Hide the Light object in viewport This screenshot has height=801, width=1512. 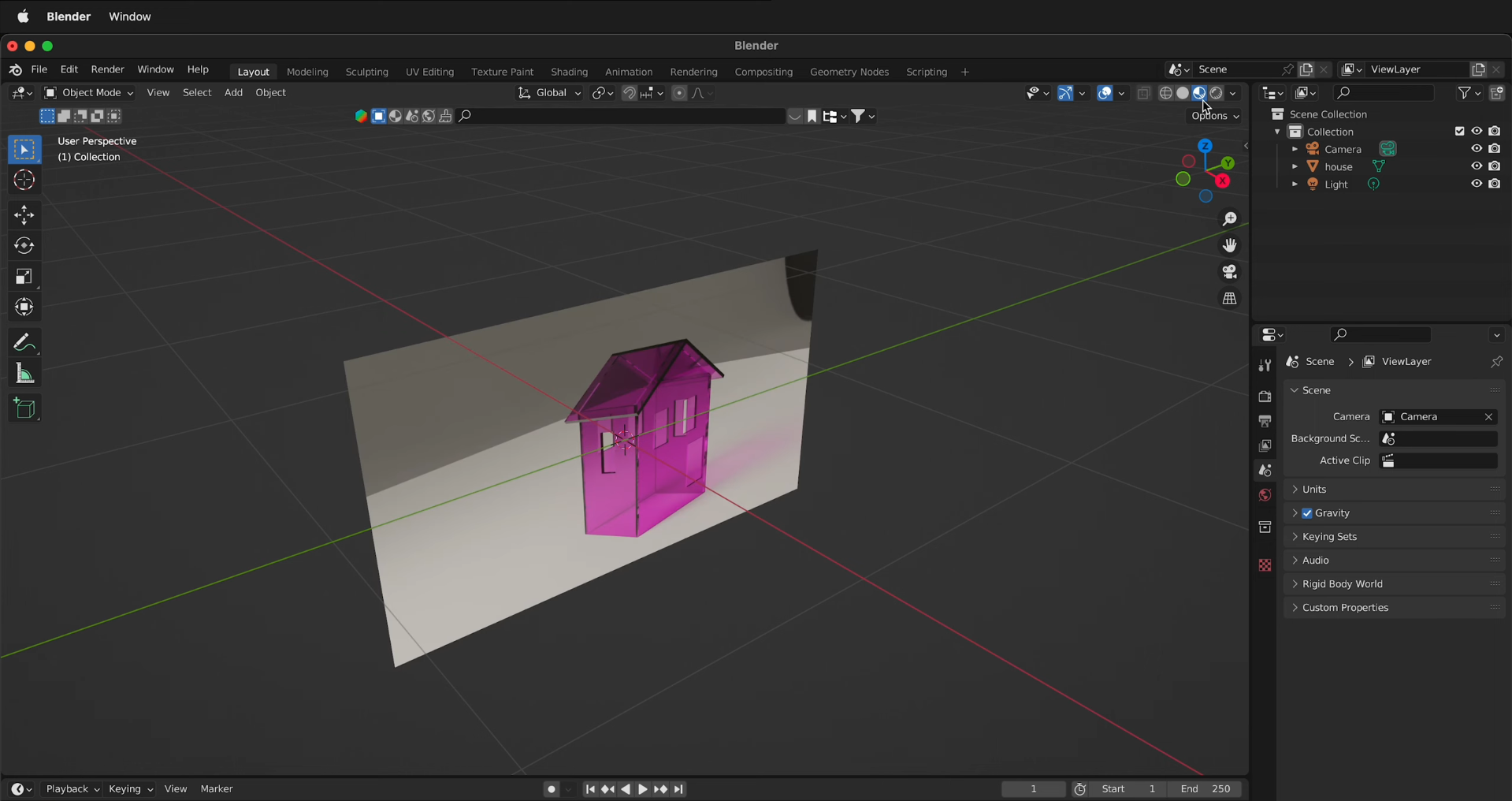click(x=1476, y=184)
